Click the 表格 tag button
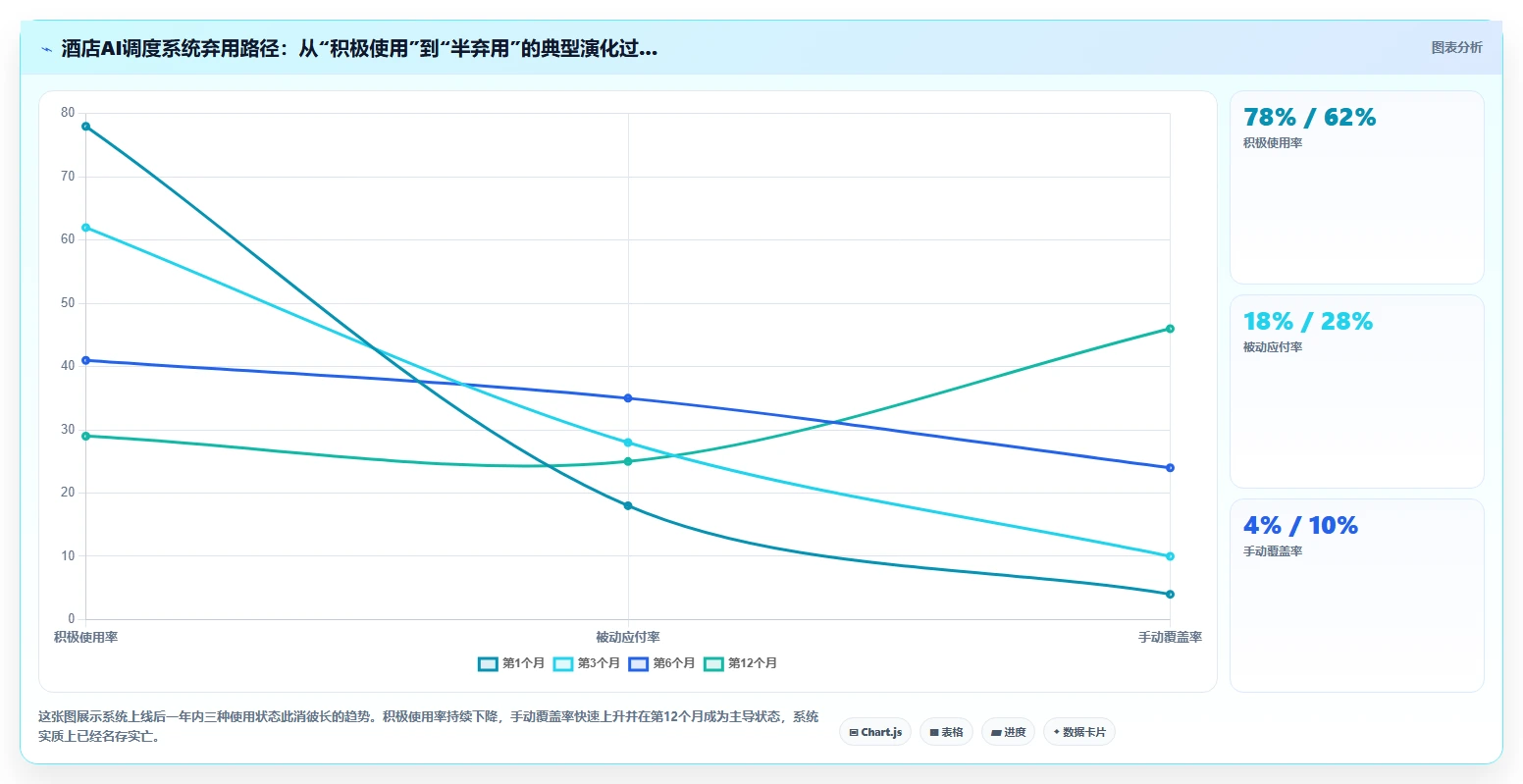Viewport: 1523px width, 784px height. [946, 732]
